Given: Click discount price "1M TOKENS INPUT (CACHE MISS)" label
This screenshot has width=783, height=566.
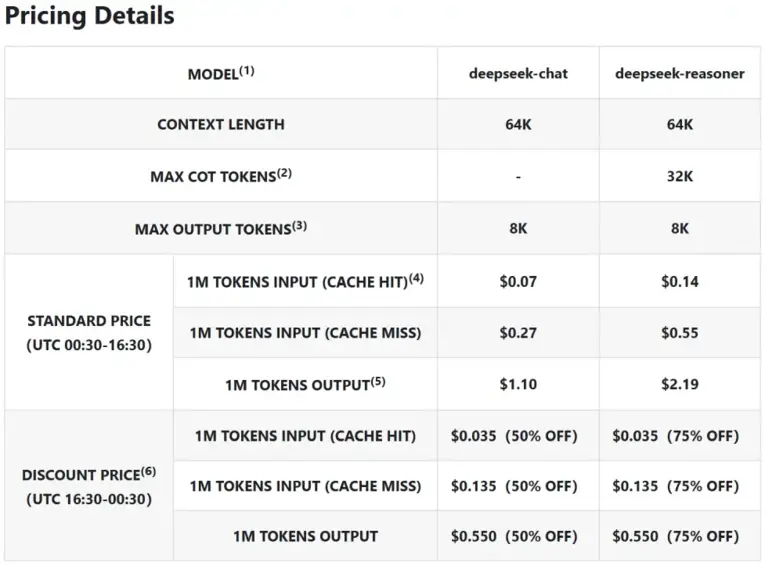Looking at the screenshot, I should pos(305,486).
